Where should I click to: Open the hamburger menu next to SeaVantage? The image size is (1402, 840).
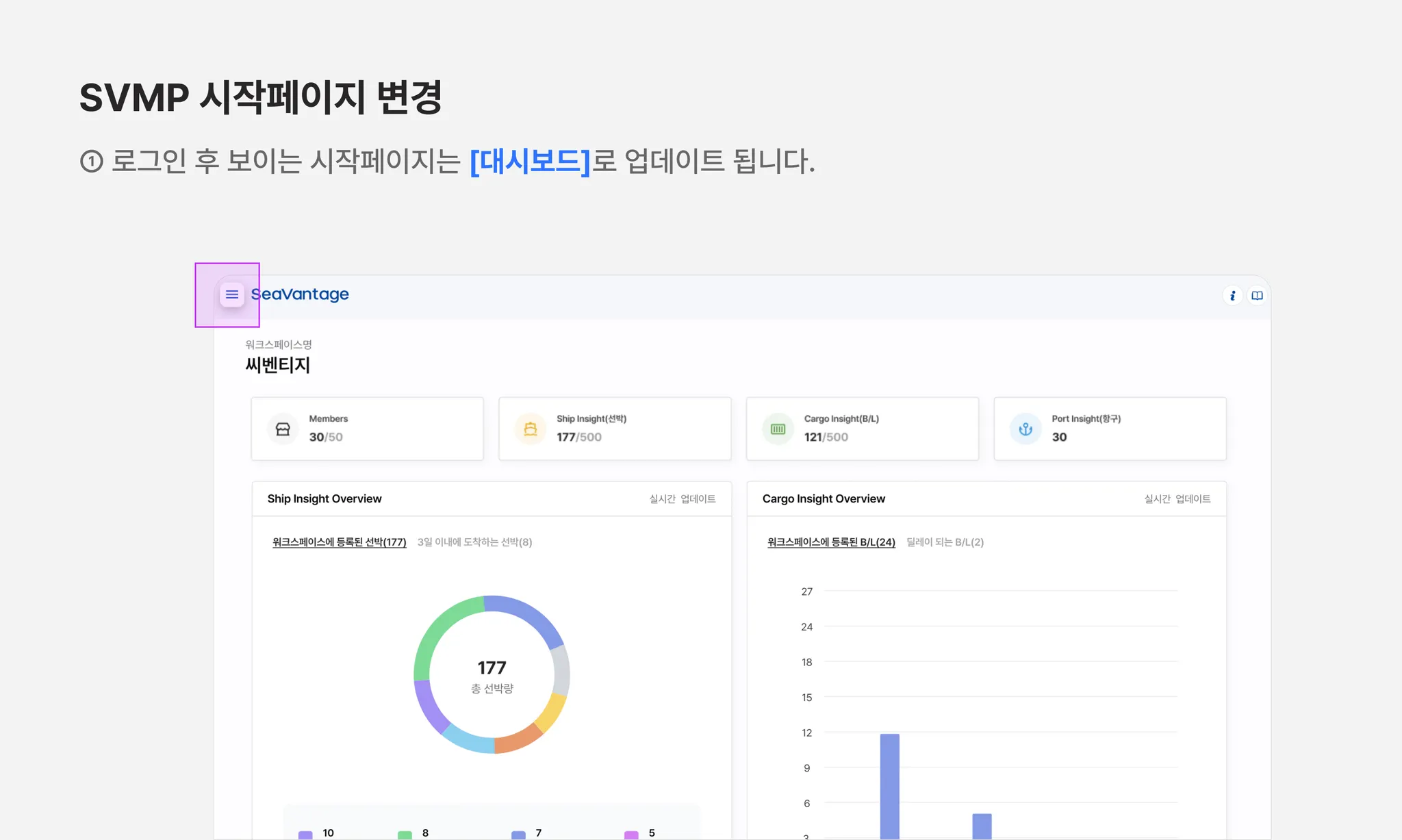232,294
